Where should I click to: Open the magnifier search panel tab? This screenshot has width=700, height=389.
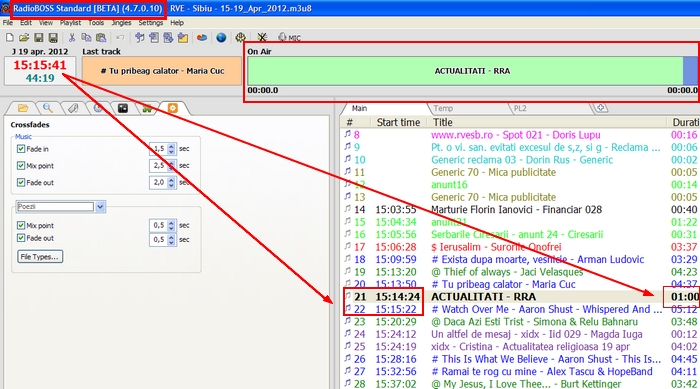point(47,108)
